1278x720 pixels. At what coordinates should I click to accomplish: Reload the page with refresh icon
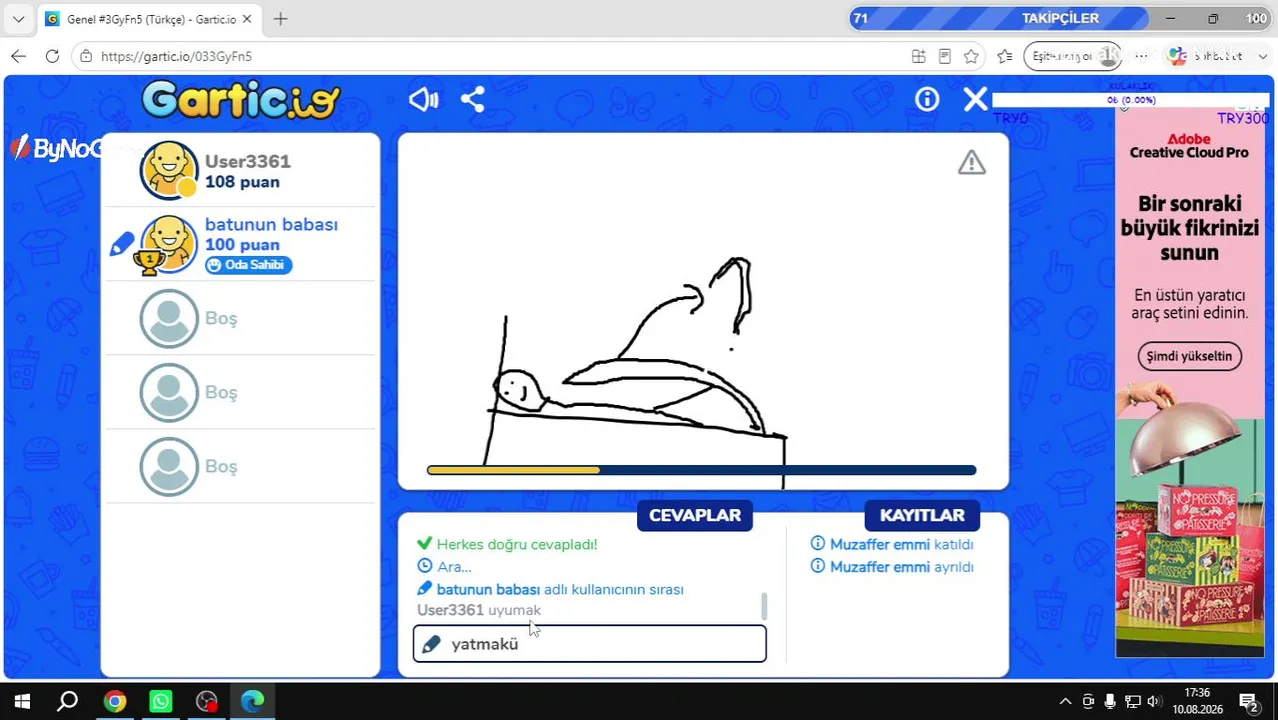pyautogui.click(x=52, y=56)
